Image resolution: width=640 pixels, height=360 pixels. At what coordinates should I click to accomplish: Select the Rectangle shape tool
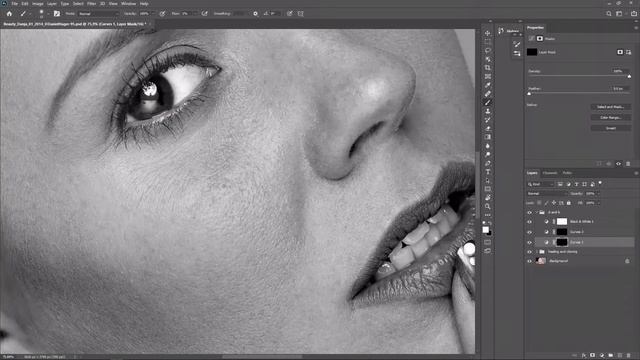(x=487, y=189)
